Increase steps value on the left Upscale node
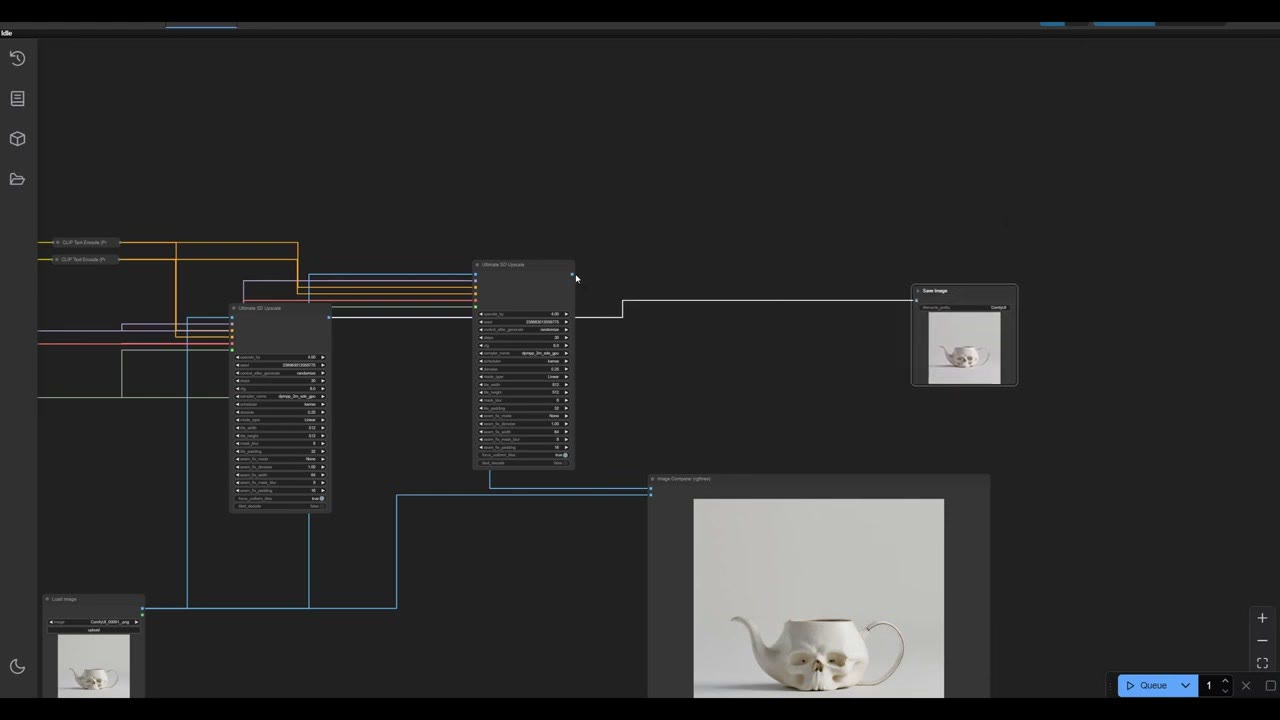The image size is (1280, 720). point(322,381)
